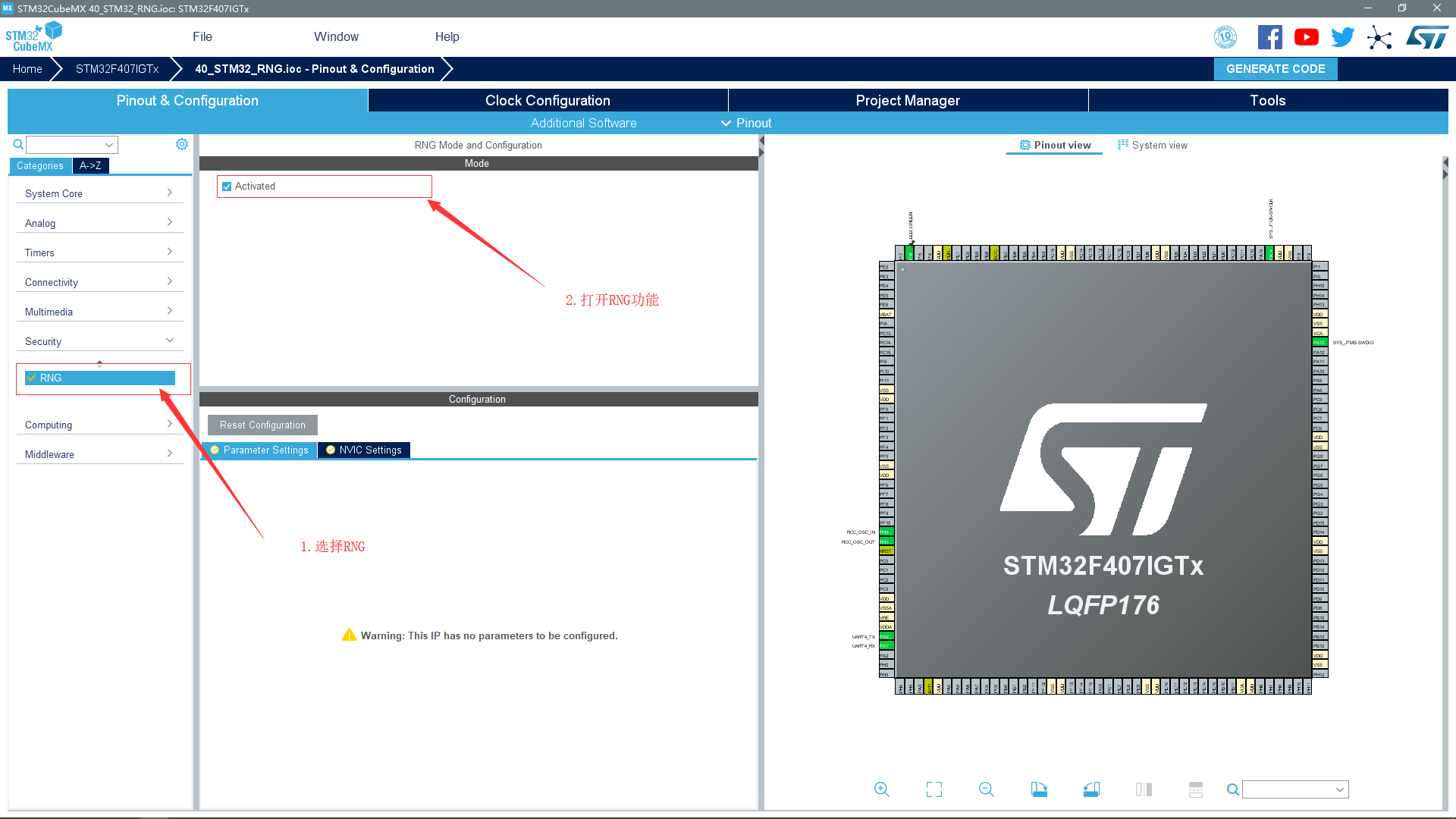The width and height of the screenshot is (1456, 819).
Task: Click the zoom in magnifier icon
Action: pyautogui.click(x=881, y=789)
